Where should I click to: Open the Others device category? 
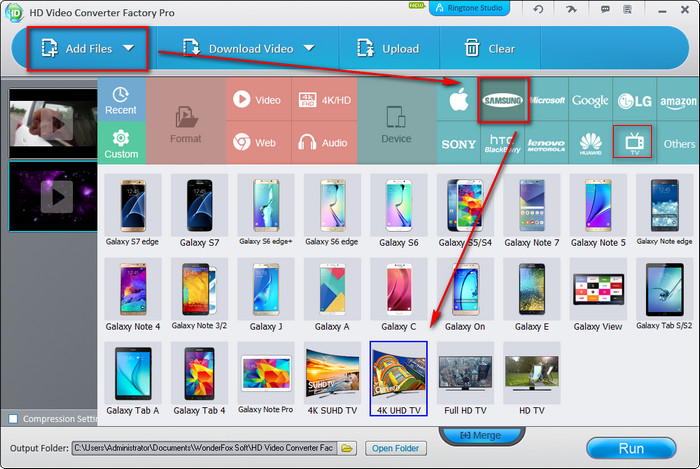click(x=679, y=143)
